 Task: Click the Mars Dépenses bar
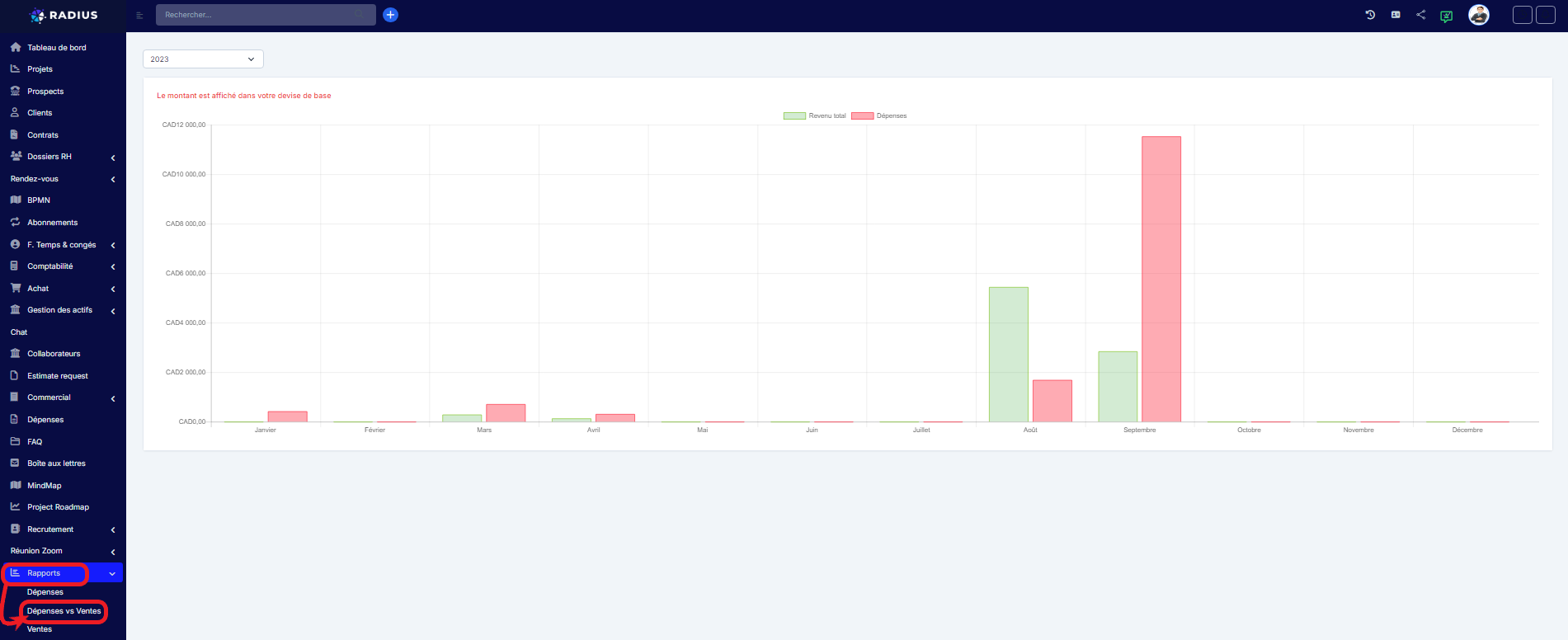click(x=506, y=413)
